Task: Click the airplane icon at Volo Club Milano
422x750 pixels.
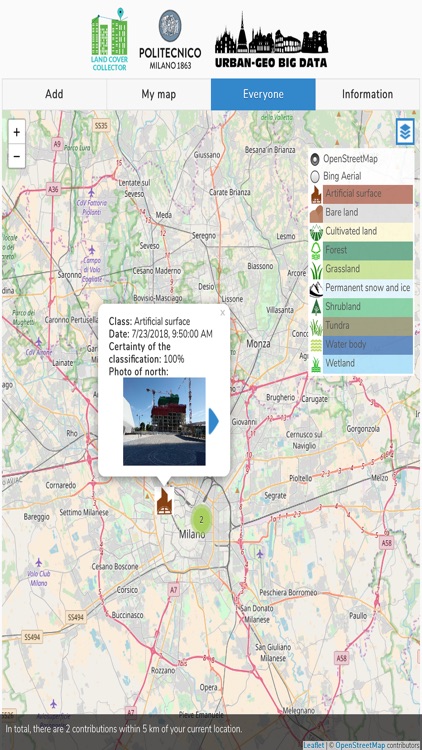Action: 39,562
